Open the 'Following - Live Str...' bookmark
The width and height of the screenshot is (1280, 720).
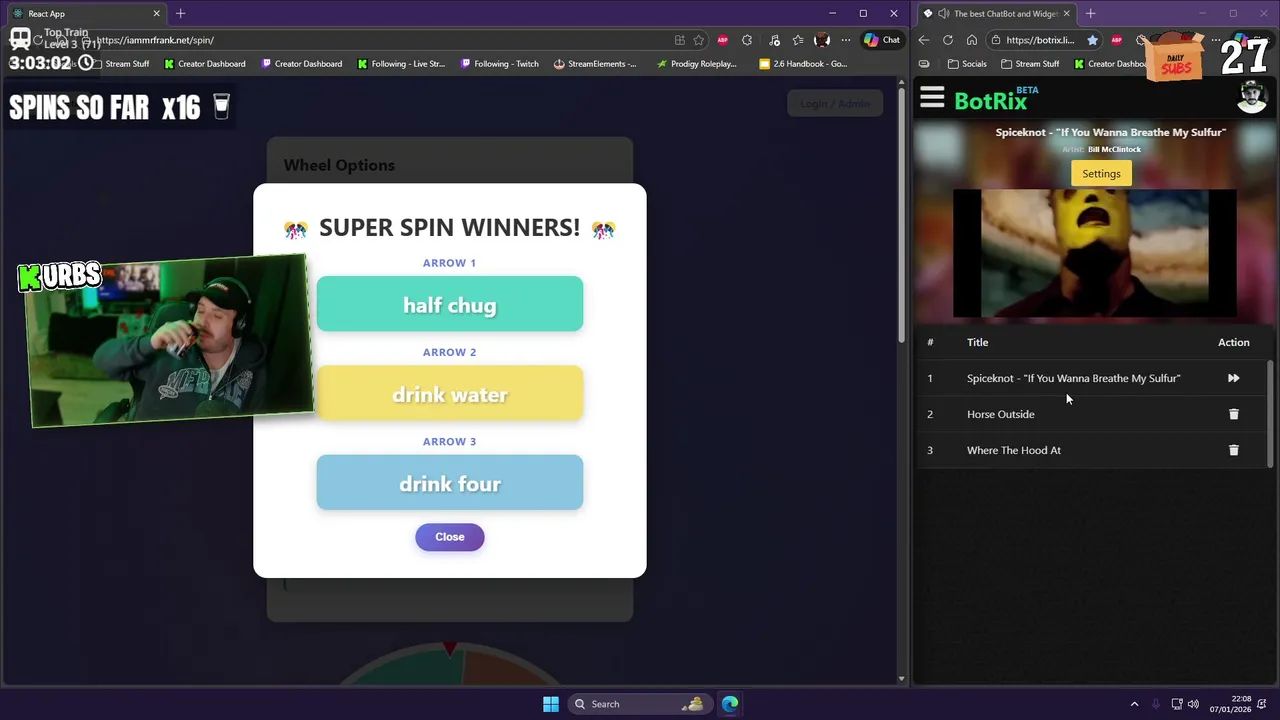[400, 64]
